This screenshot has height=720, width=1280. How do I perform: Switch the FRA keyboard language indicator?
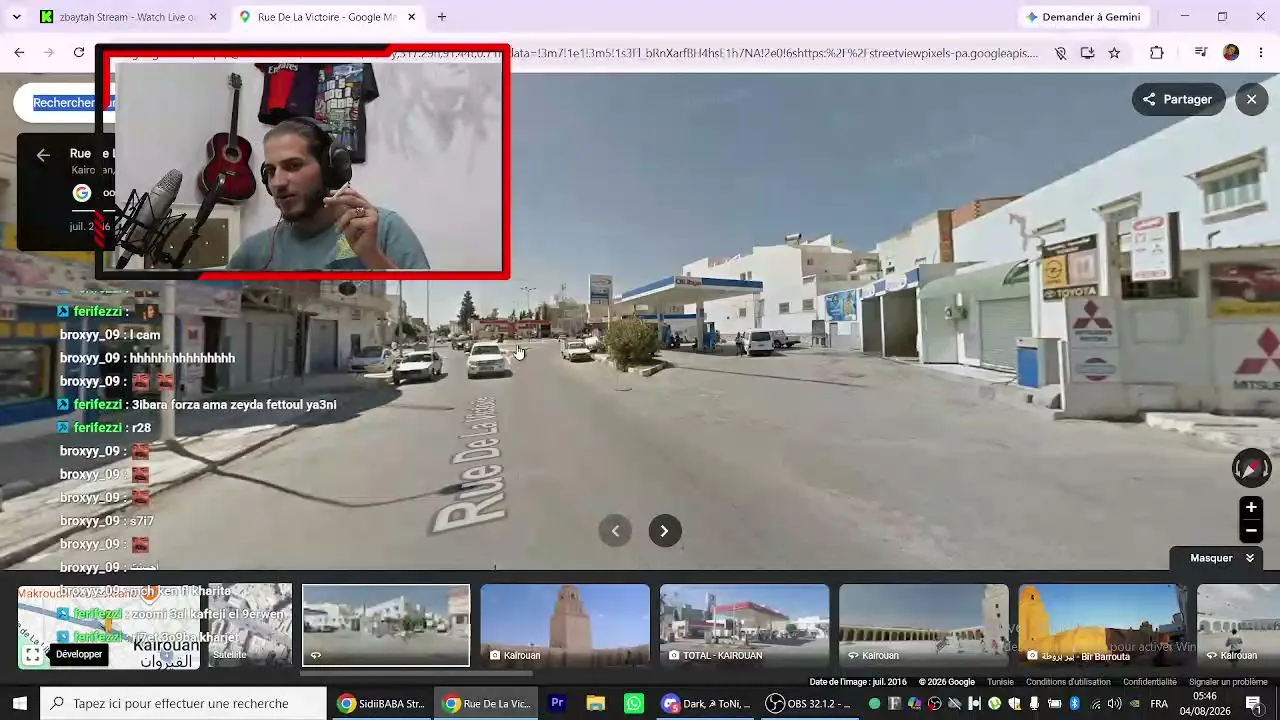(x=1159, y=704)
